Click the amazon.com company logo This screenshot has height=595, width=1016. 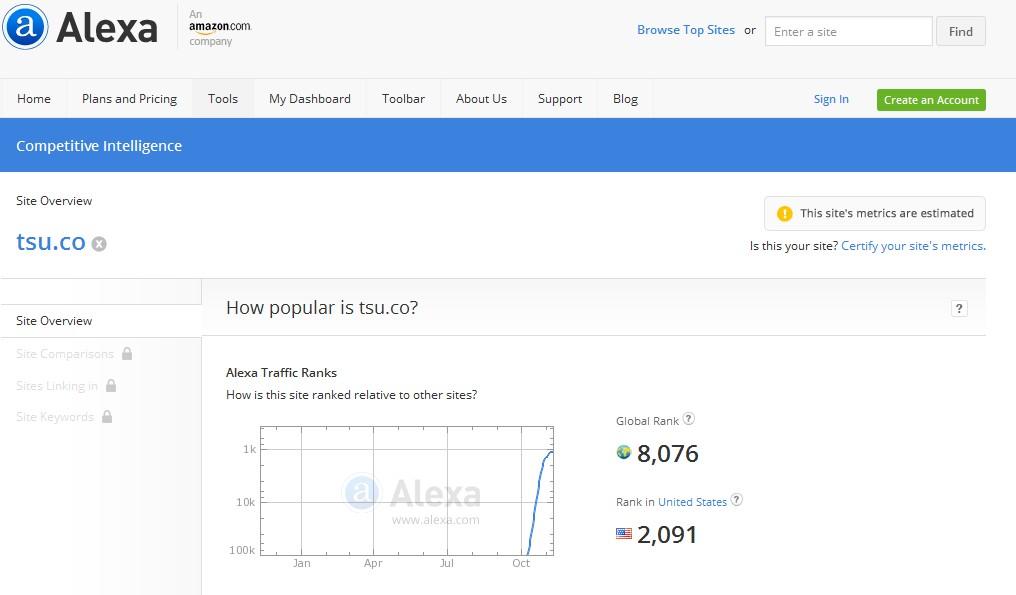pyautogui.click(x=220, y=27)
